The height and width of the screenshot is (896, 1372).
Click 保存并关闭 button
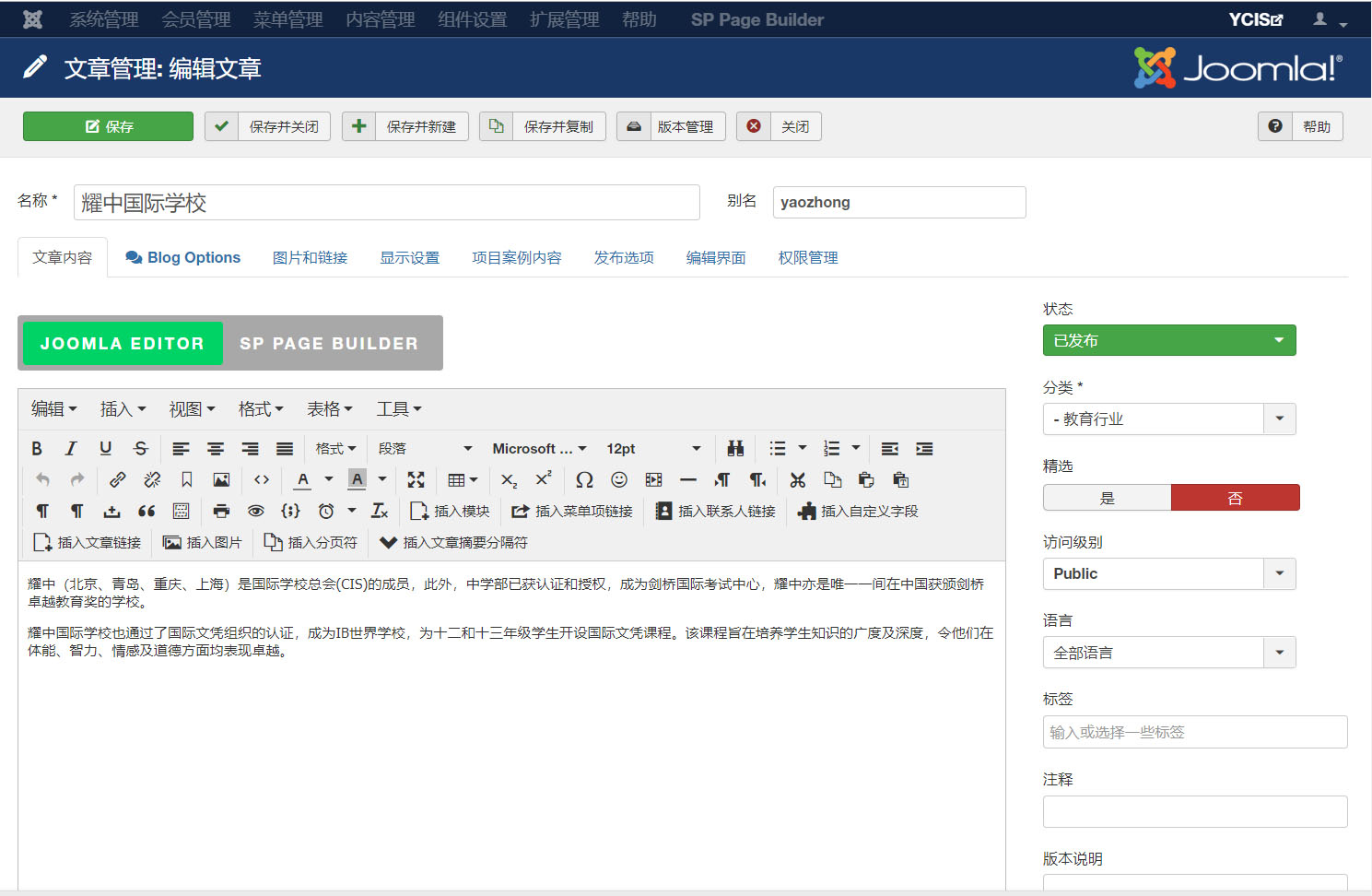coord(267,126)
